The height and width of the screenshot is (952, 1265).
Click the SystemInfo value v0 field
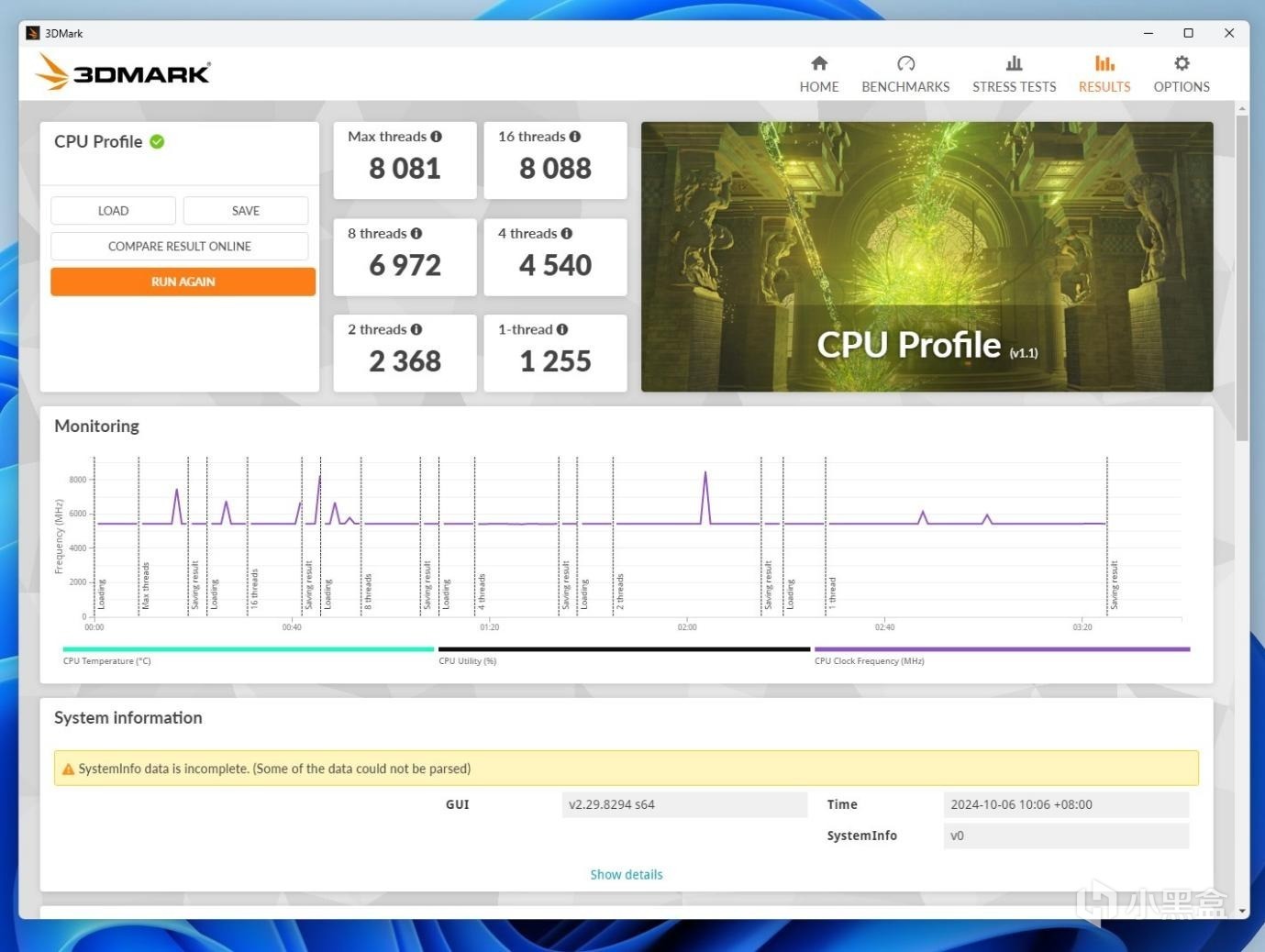click(1066, 836)
